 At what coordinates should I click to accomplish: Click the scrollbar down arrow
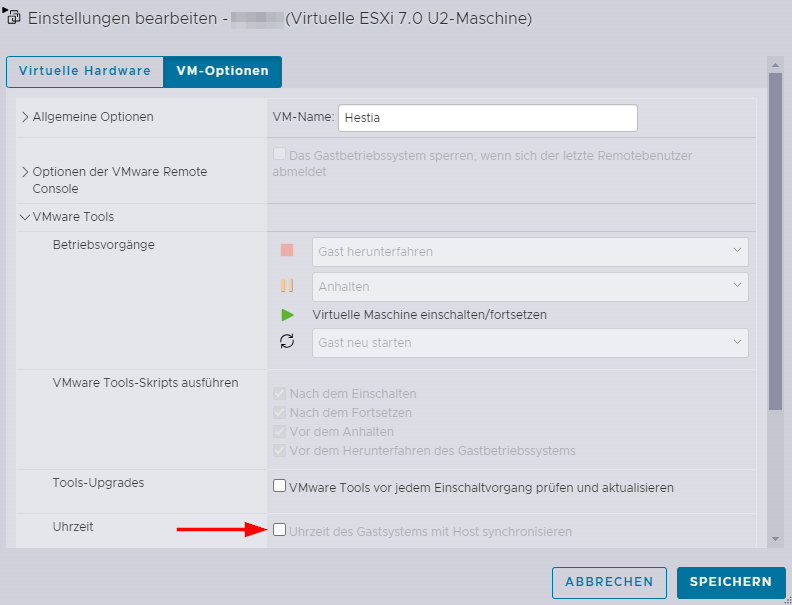(775, 539)
